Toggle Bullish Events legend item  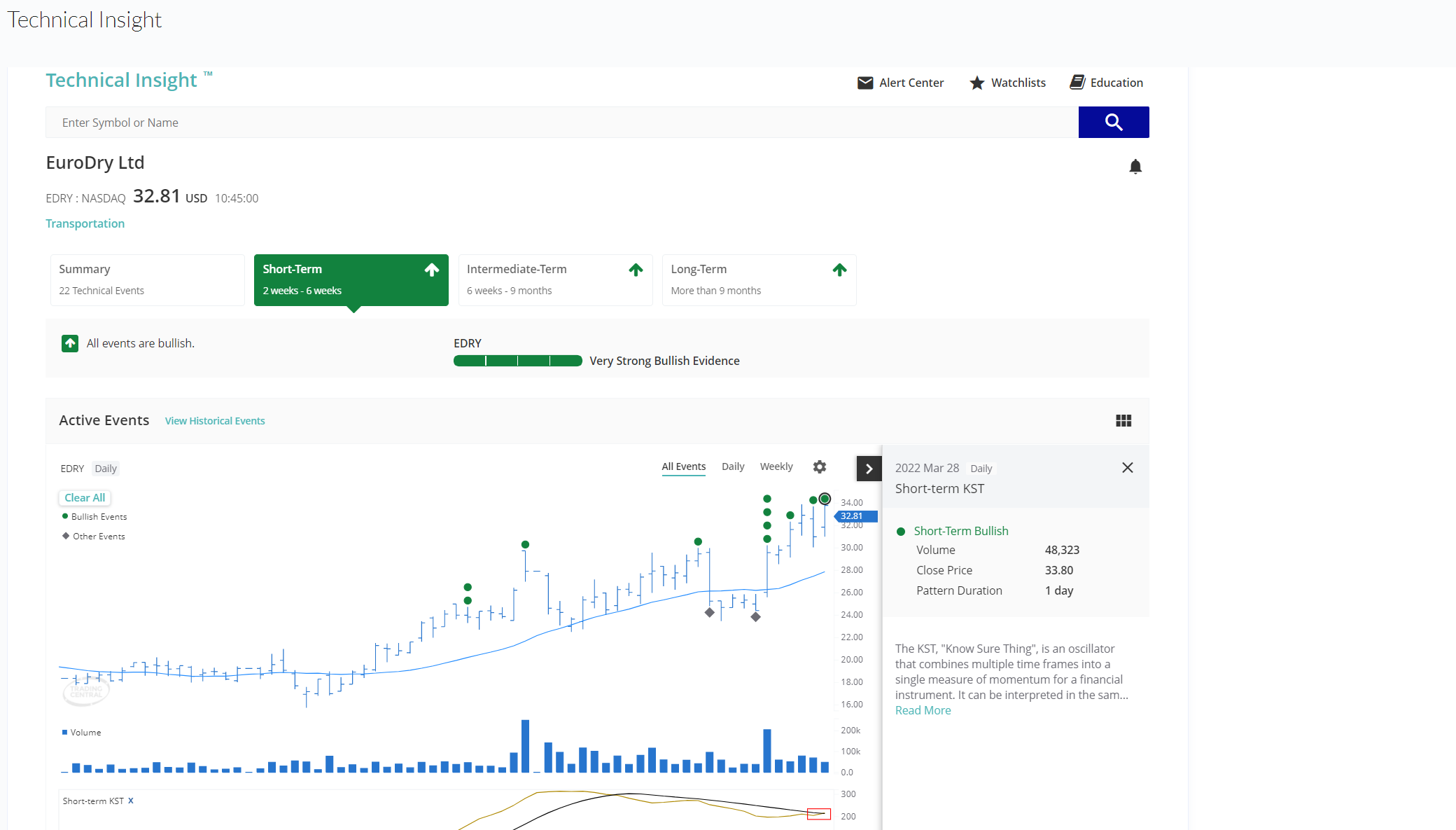94,517
